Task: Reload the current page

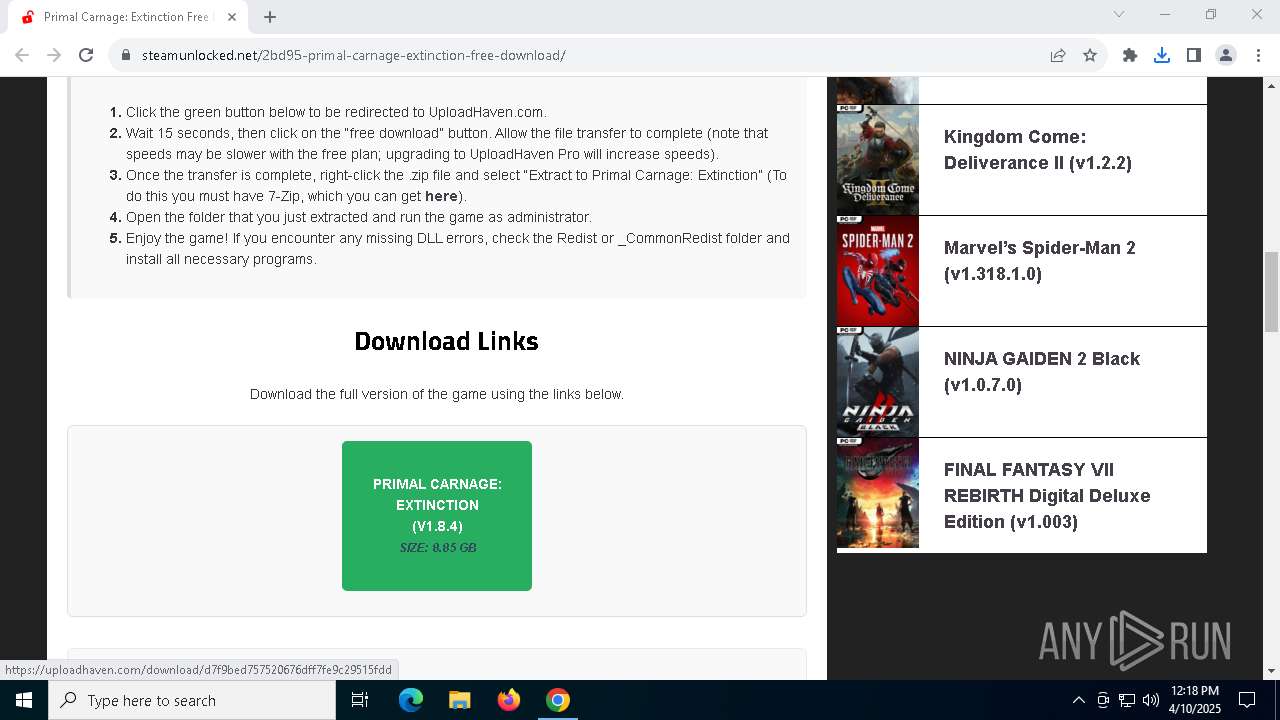Action: (86, 55)
